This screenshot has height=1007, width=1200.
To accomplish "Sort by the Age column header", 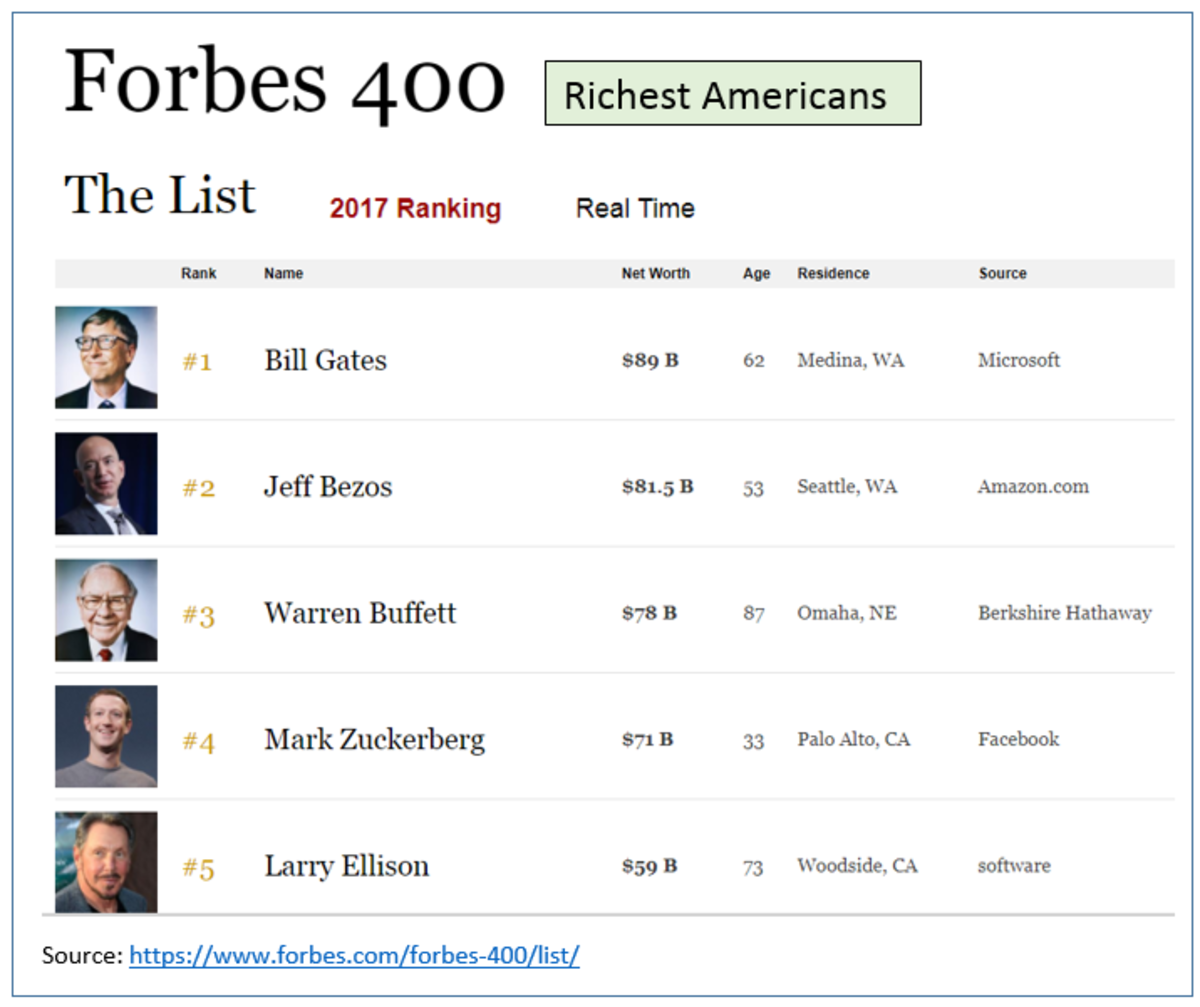I will tap(756, 273).
